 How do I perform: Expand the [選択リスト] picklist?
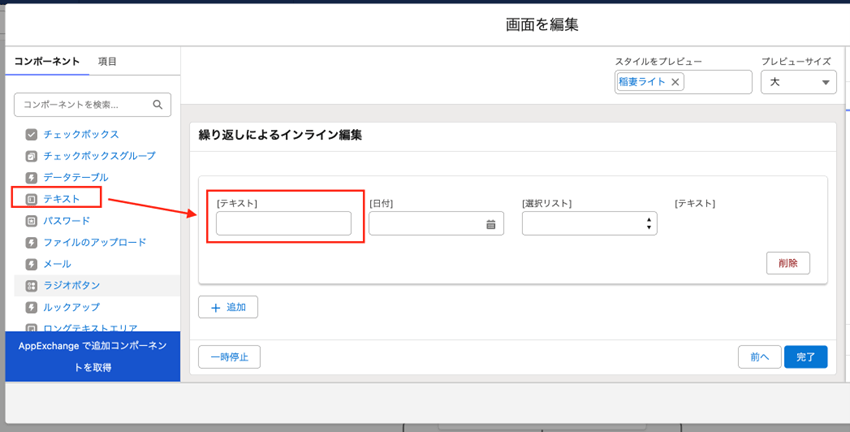[589, 224]
